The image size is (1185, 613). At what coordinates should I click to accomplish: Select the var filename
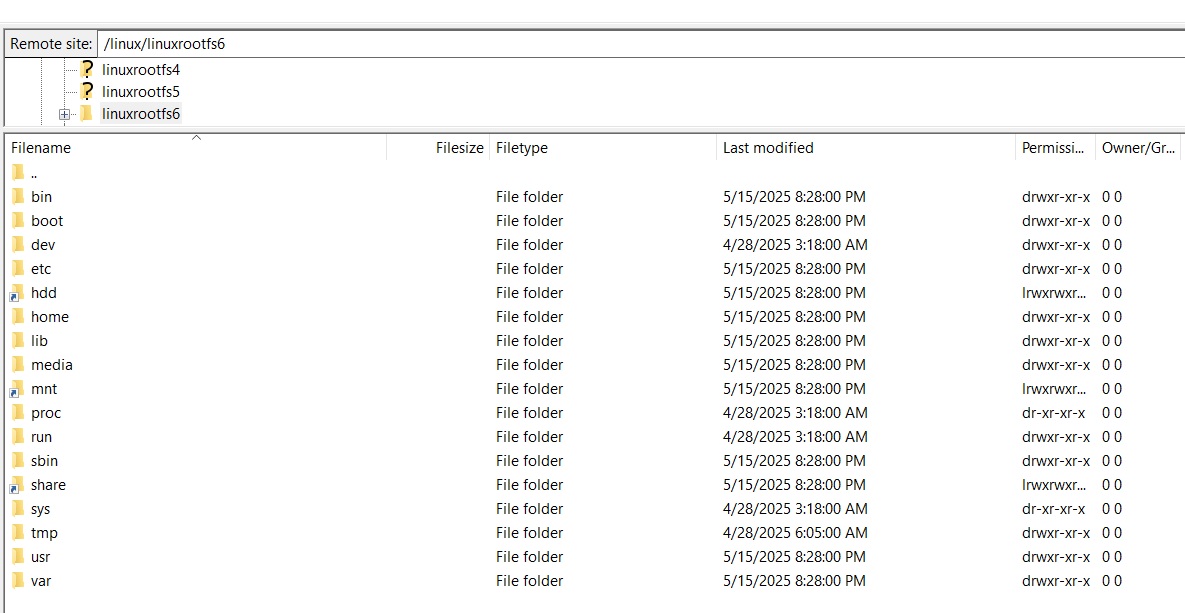pyautogui.click(x=41, y=580)
